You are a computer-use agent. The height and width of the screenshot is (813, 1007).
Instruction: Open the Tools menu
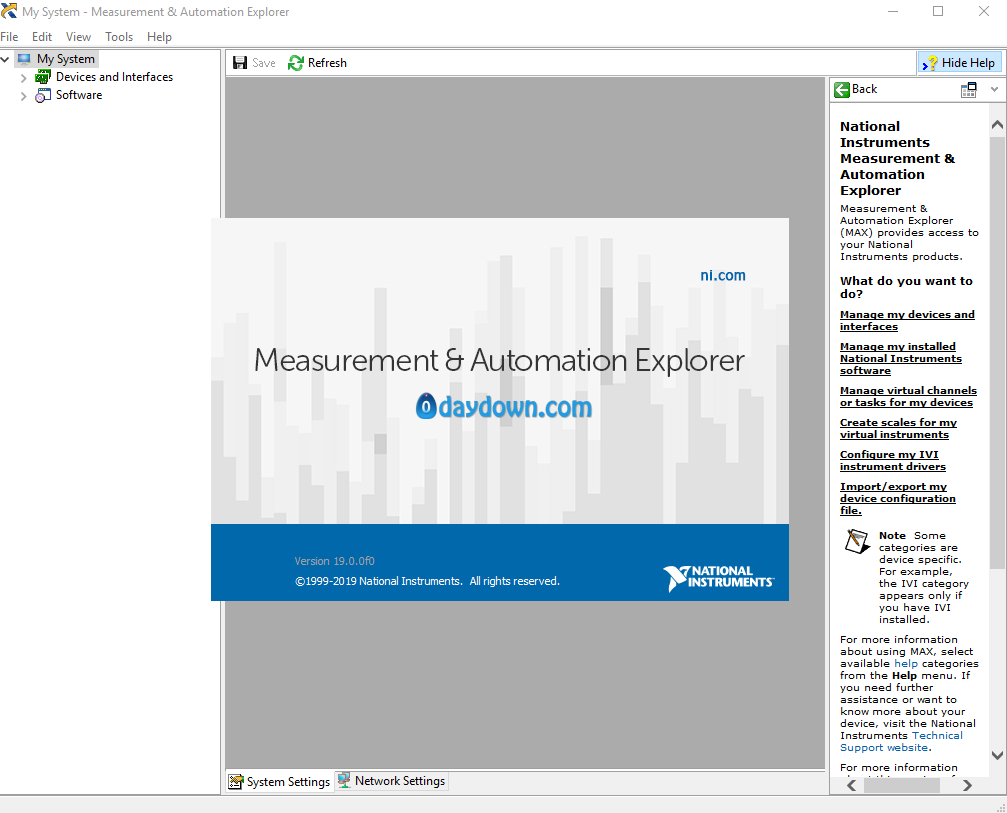[119, 37]
